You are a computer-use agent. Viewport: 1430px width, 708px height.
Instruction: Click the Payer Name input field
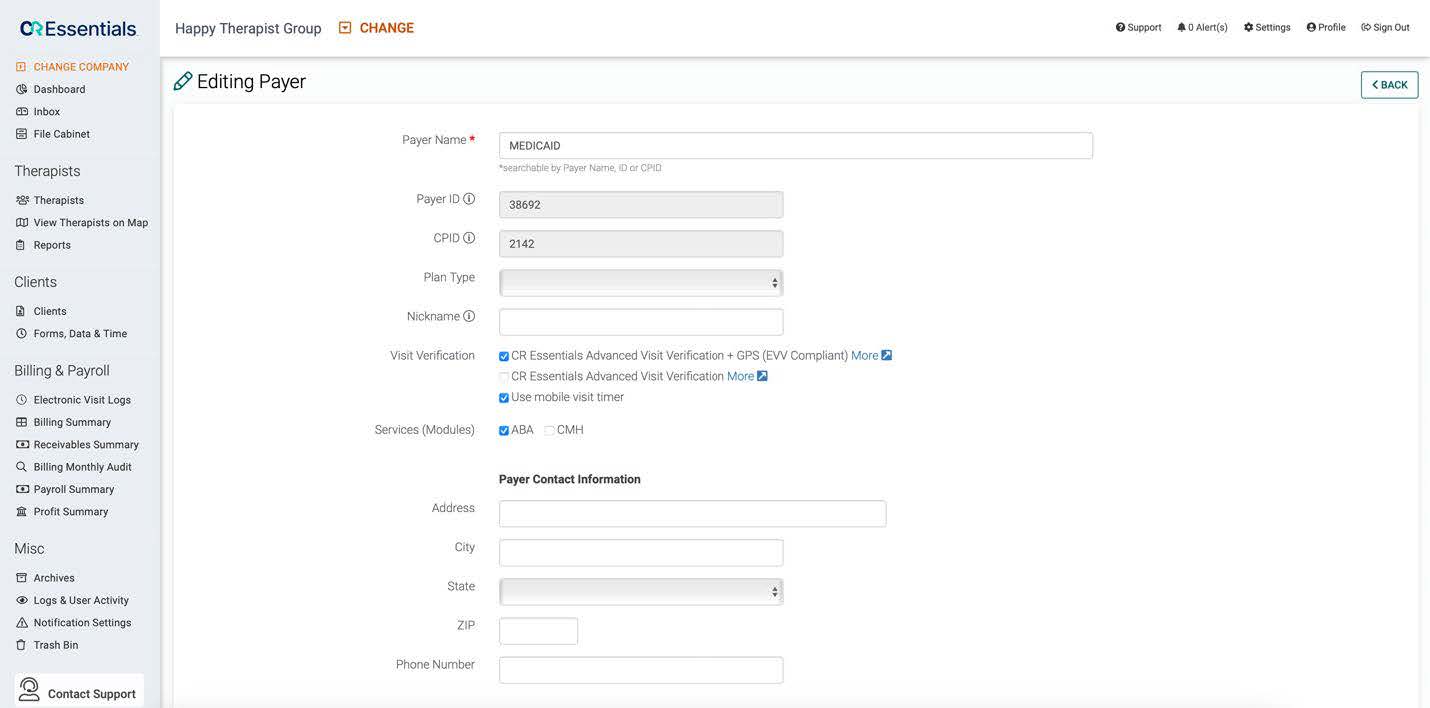795,145
